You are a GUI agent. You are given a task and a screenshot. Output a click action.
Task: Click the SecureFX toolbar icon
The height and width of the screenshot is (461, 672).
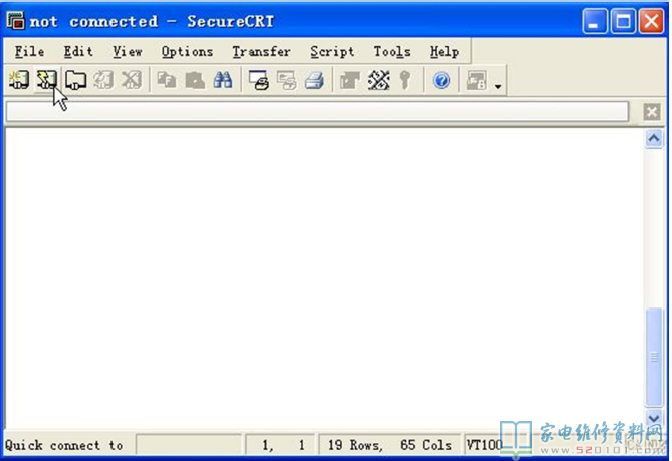[x=477, y=80]
